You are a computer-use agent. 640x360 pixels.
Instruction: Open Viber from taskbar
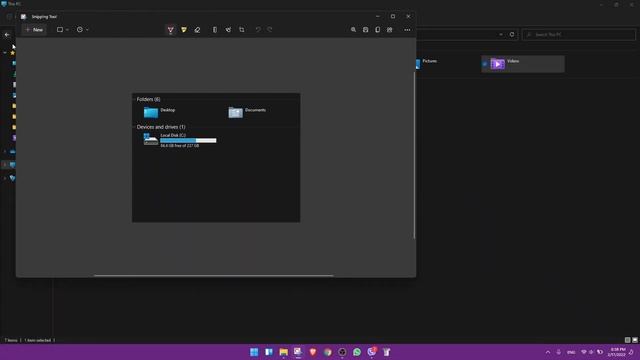click(x=371, y=352)
